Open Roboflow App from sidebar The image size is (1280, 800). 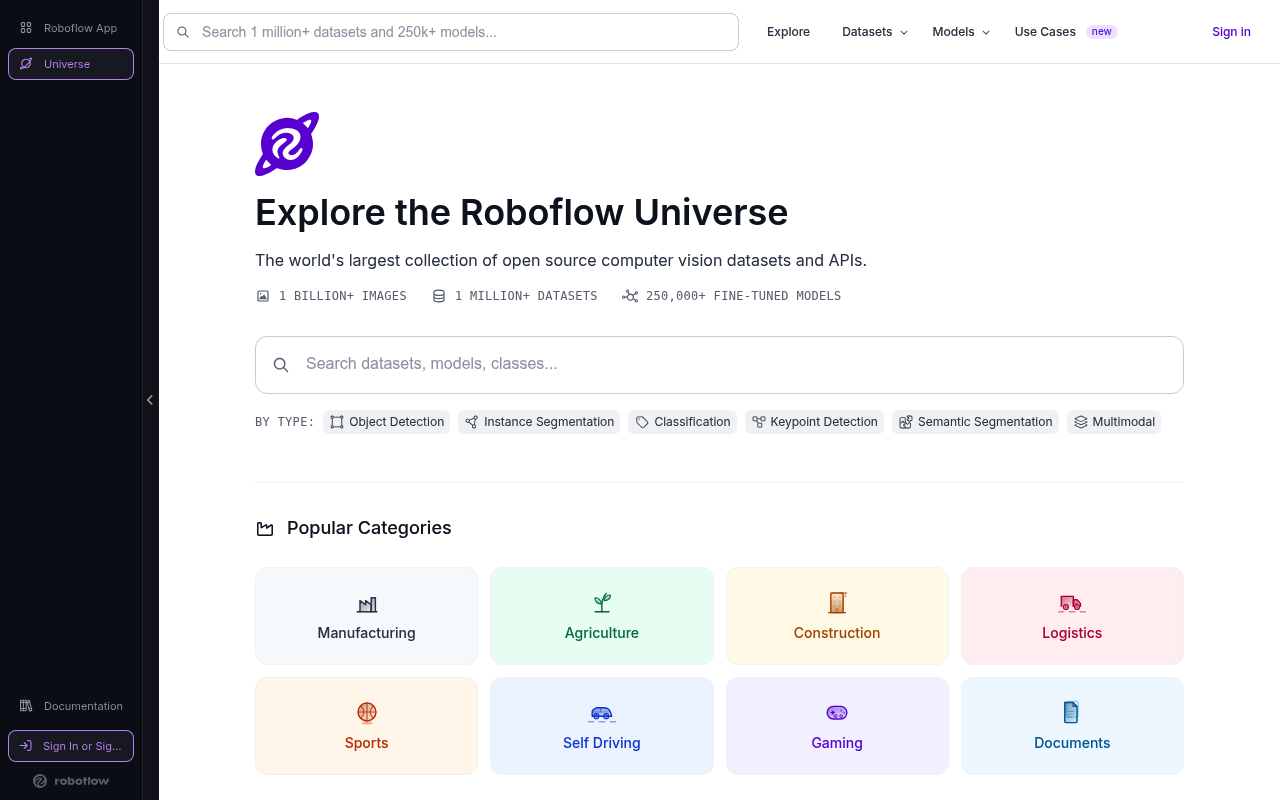click(70, 28)
